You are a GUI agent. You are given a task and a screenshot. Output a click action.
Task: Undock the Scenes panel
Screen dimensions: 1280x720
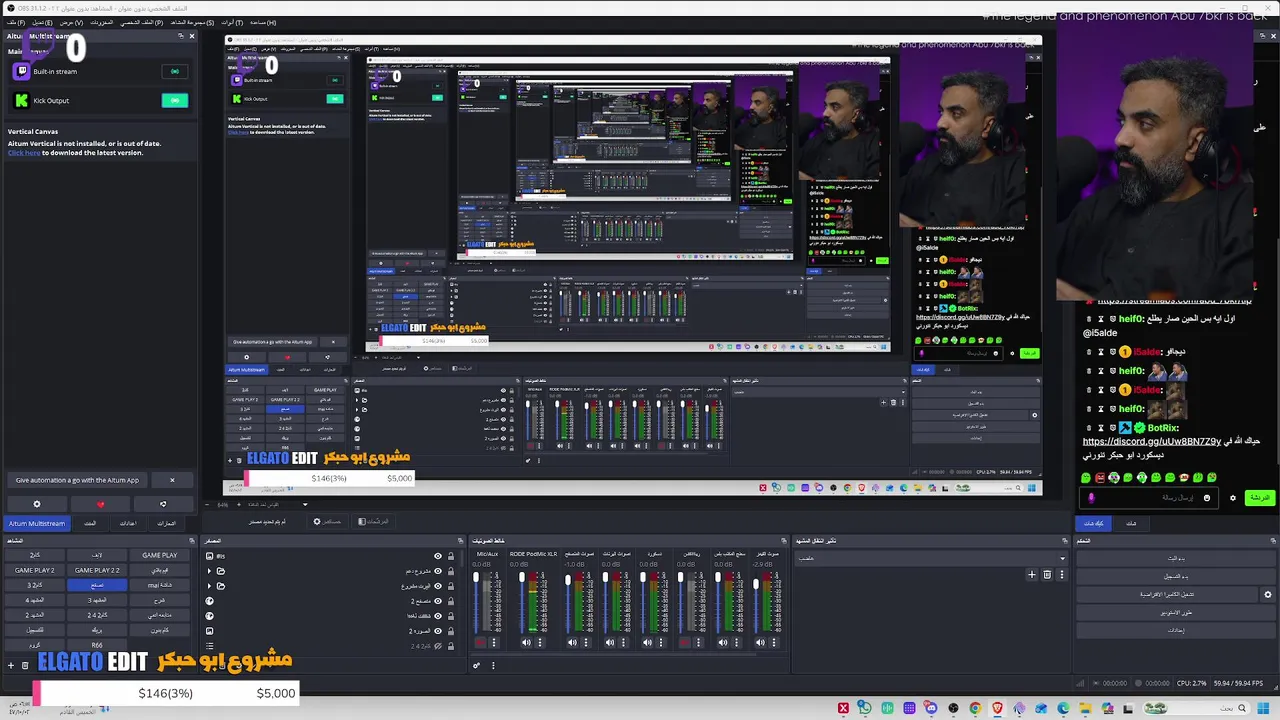pyautogui.click(x=193, y=541)
